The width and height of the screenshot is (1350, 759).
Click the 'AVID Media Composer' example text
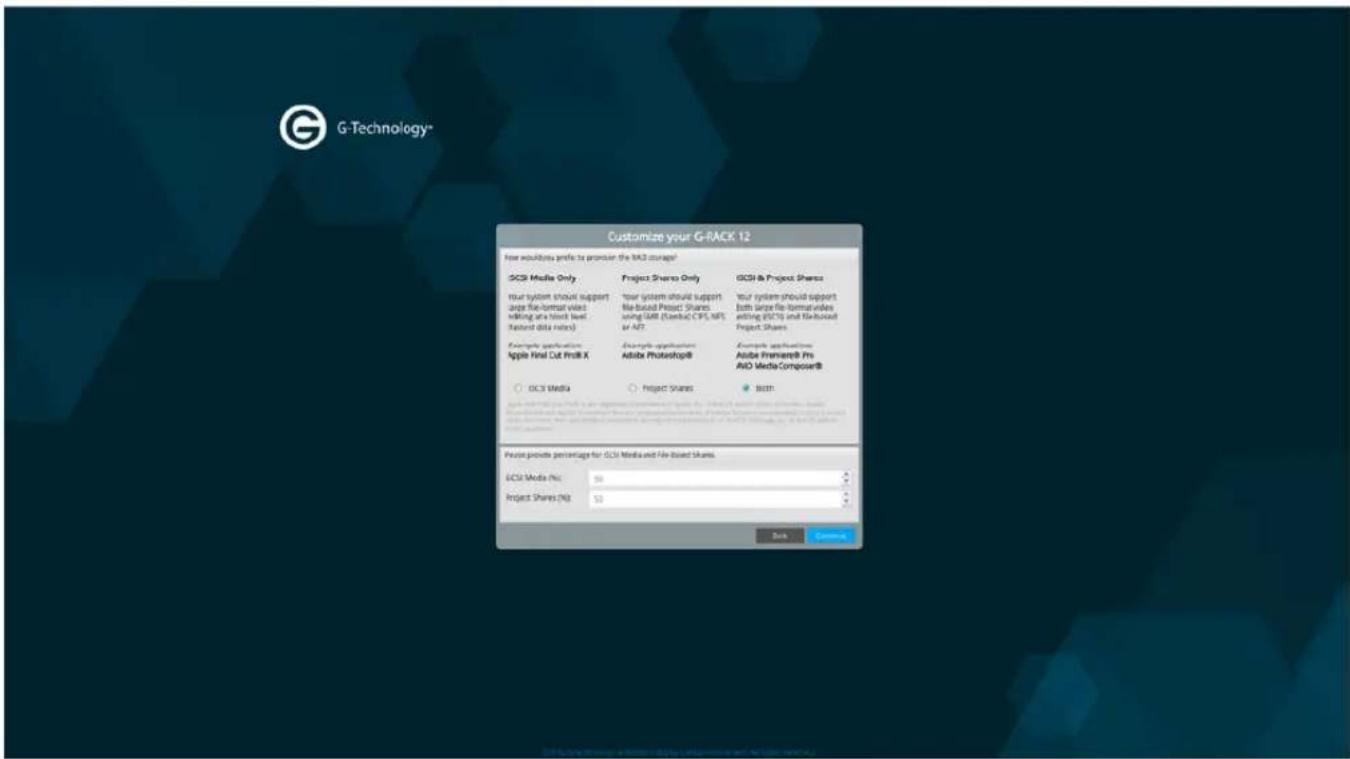point(779,366)
